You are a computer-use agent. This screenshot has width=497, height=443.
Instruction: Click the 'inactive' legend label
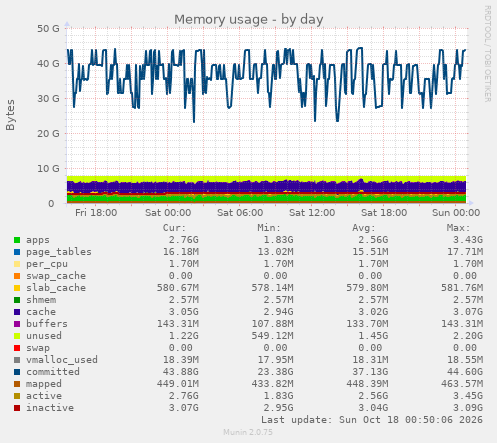click(x=50, y=408)
